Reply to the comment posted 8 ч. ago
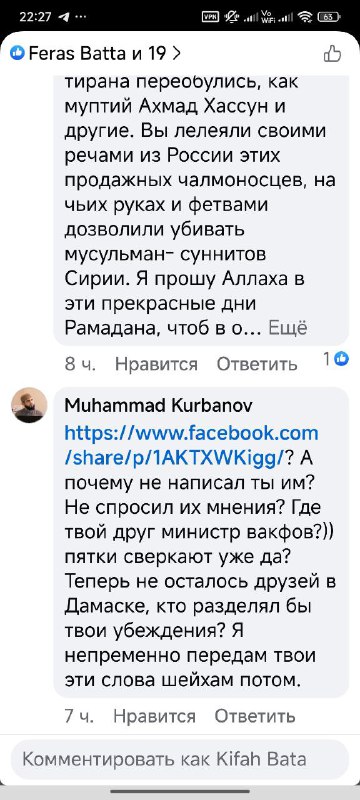This screenshot has height=800, width=360. tap(256, 364)
